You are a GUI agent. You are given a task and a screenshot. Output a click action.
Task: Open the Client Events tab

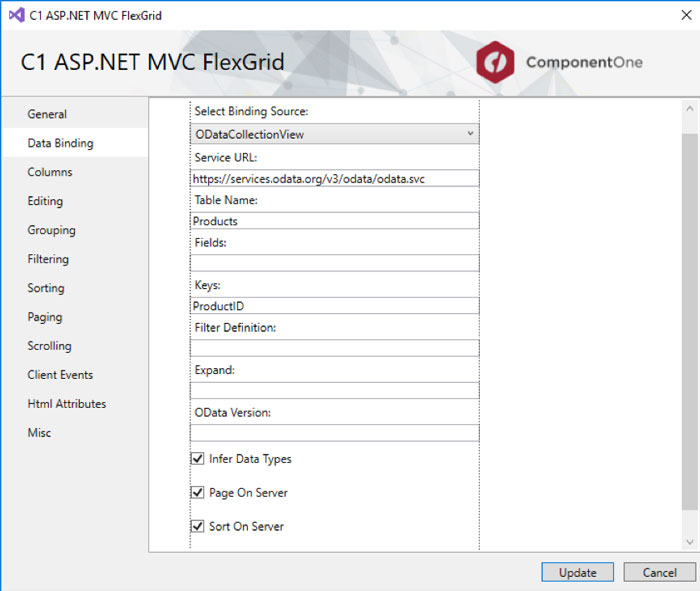60,375
